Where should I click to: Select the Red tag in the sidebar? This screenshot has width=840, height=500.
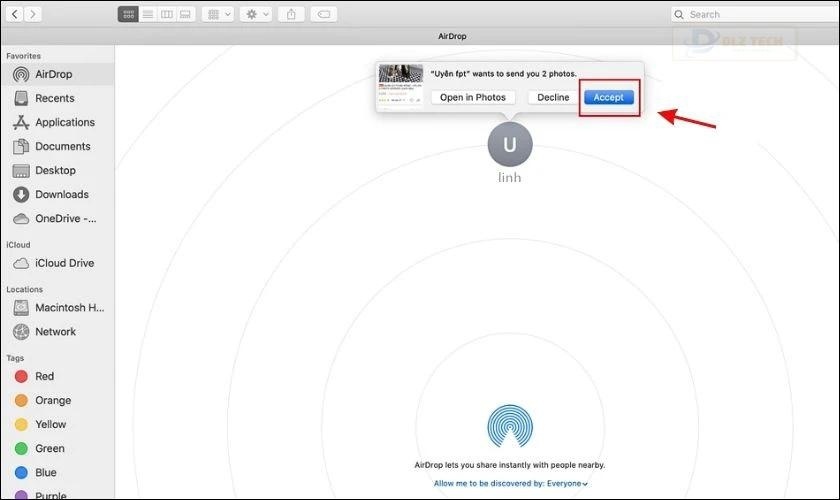point(44,376)
